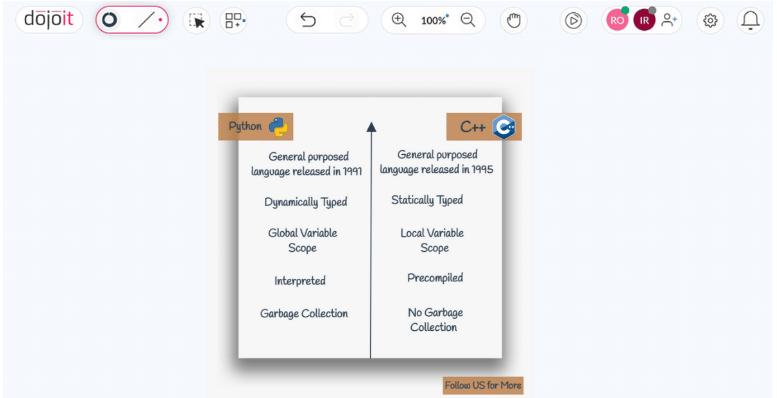This screenshot has height=398, width=777.
Task: Select the C++ label box
Action: click(x=484, y=126)
